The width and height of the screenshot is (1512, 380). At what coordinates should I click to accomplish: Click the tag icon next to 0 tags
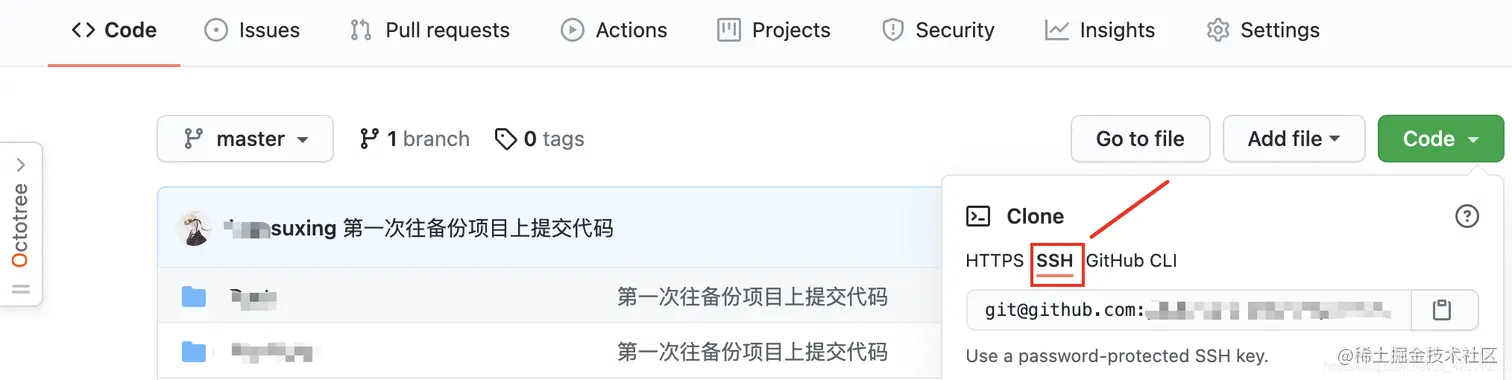pos(506,139)
